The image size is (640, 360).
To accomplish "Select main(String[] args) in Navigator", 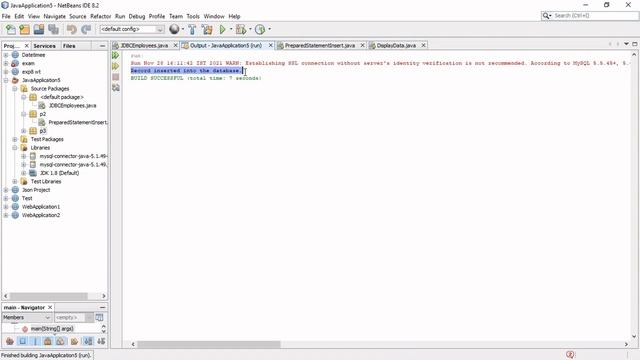I will pos(52,329).
